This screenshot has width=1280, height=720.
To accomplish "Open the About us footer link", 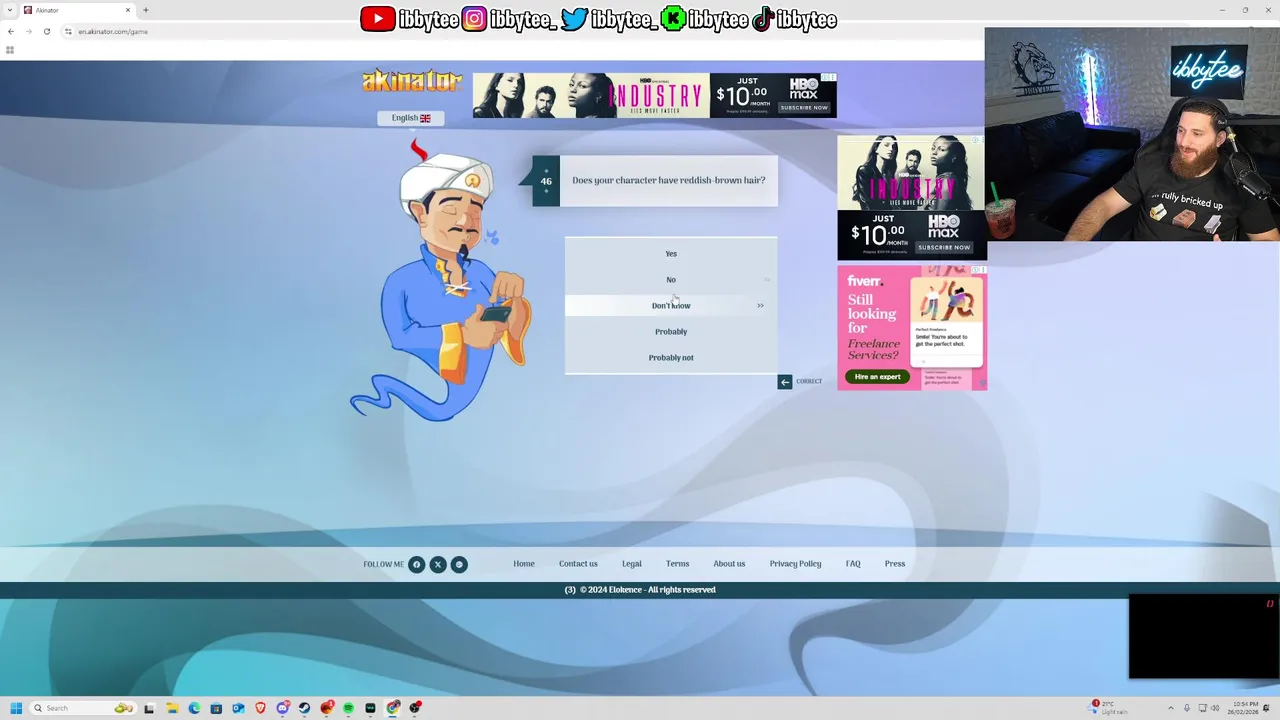I will (x=729, y=564).
